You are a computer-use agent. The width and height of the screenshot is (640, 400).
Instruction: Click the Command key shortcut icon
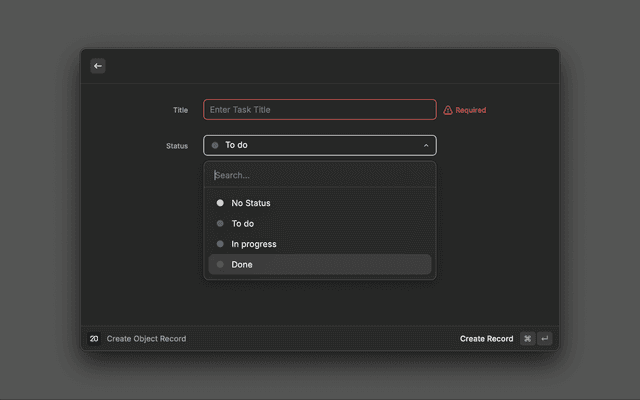(x=527, y=339)
